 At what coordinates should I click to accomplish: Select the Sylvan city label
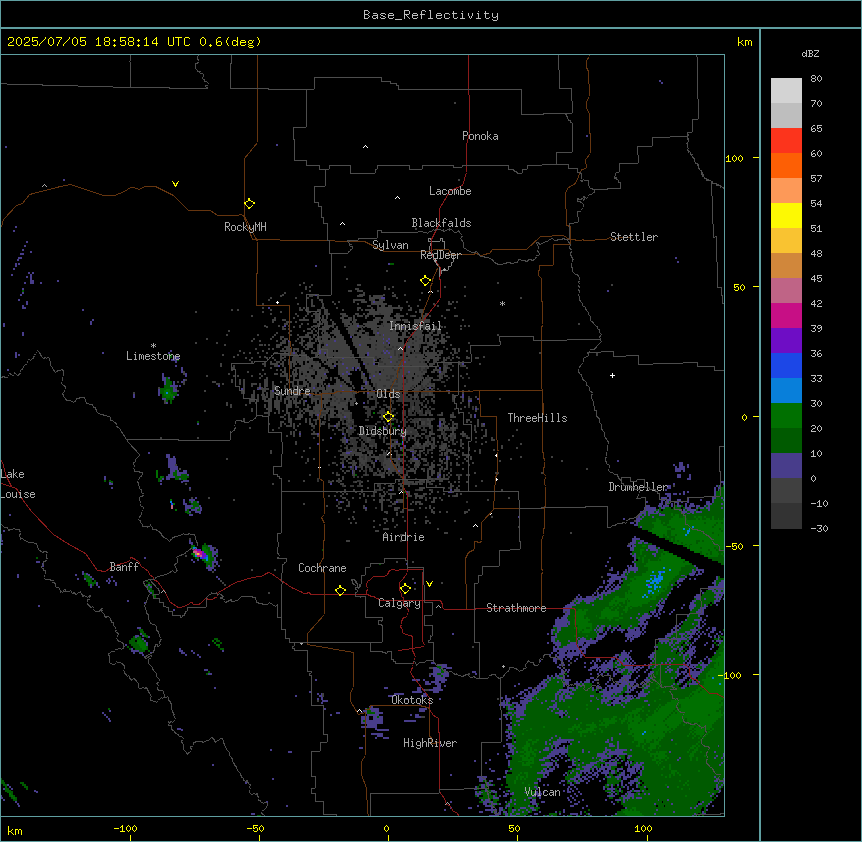tap(390, 245)
